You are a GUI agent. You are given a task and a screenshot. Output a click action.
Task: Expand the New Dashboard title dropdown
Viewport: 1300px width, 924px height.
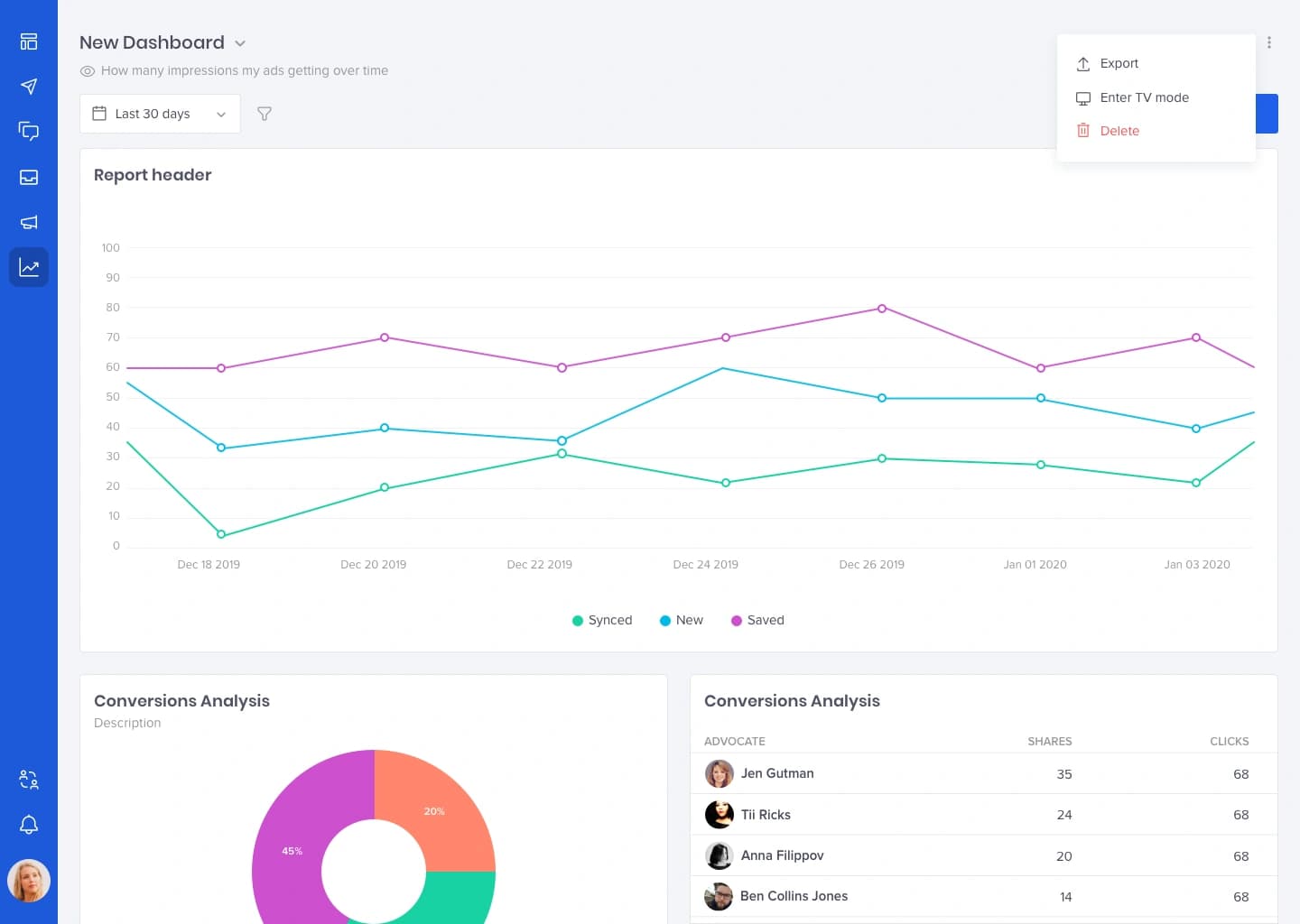point(239,42)
